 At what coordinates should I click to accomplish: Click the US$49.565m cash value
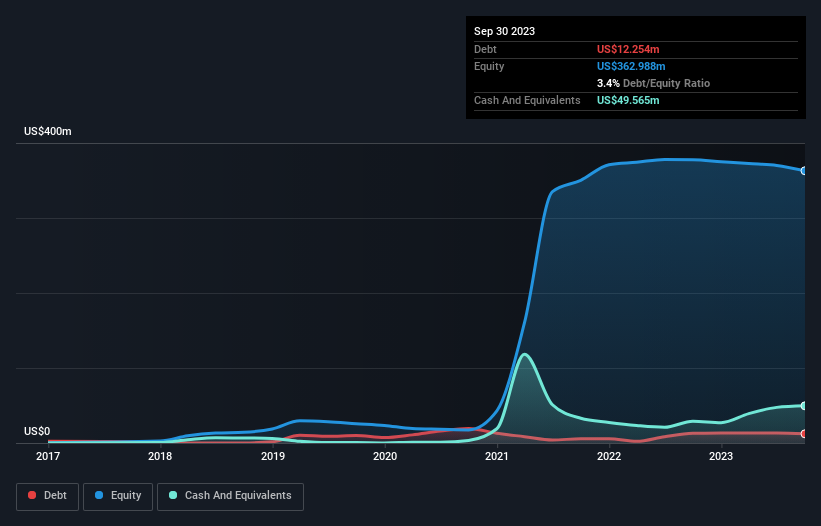click(x=628, y=100)
